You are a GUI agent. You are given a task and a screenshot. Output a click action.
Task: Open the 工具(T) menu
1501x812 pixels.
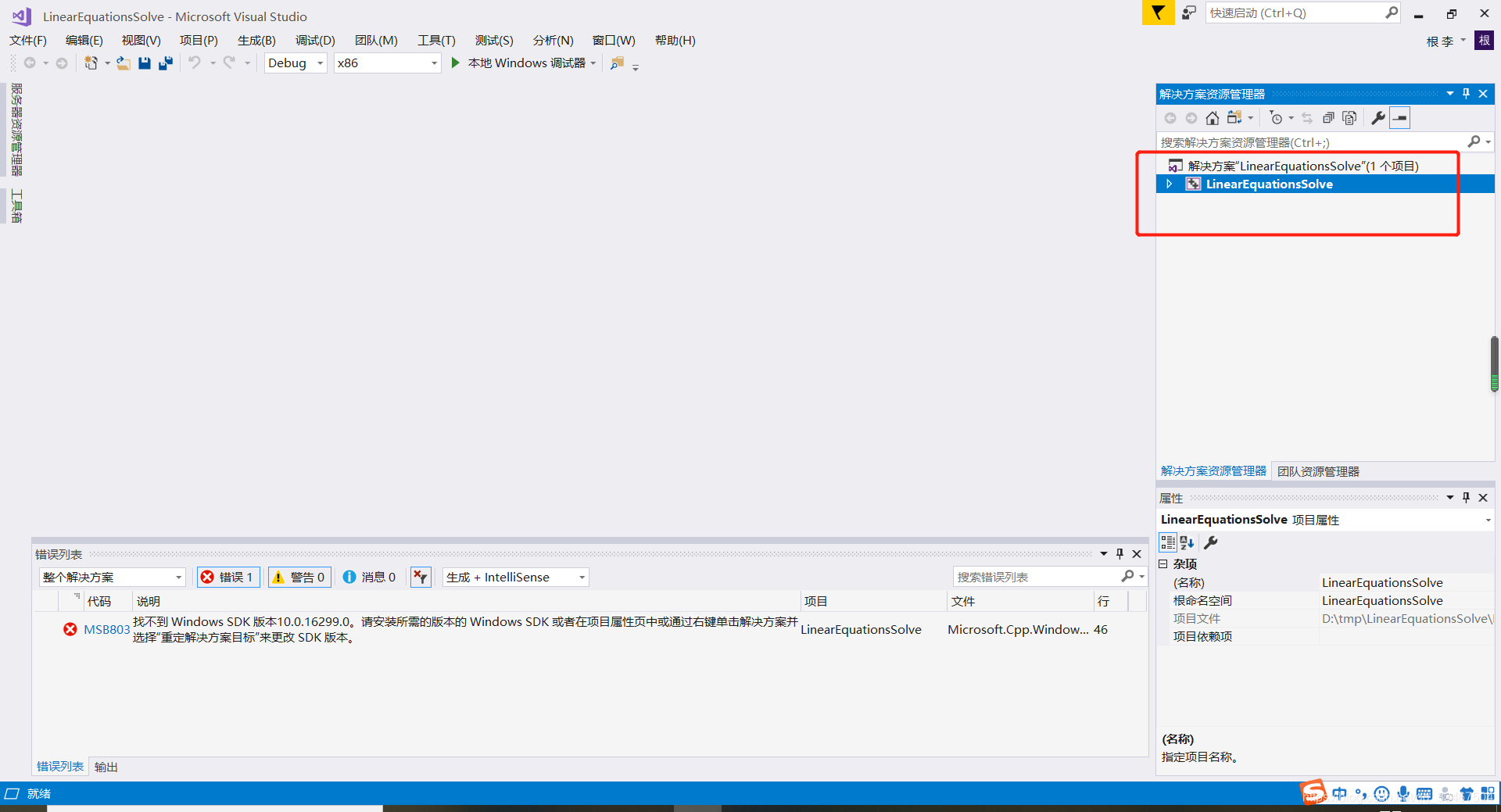tap(436, 41)
